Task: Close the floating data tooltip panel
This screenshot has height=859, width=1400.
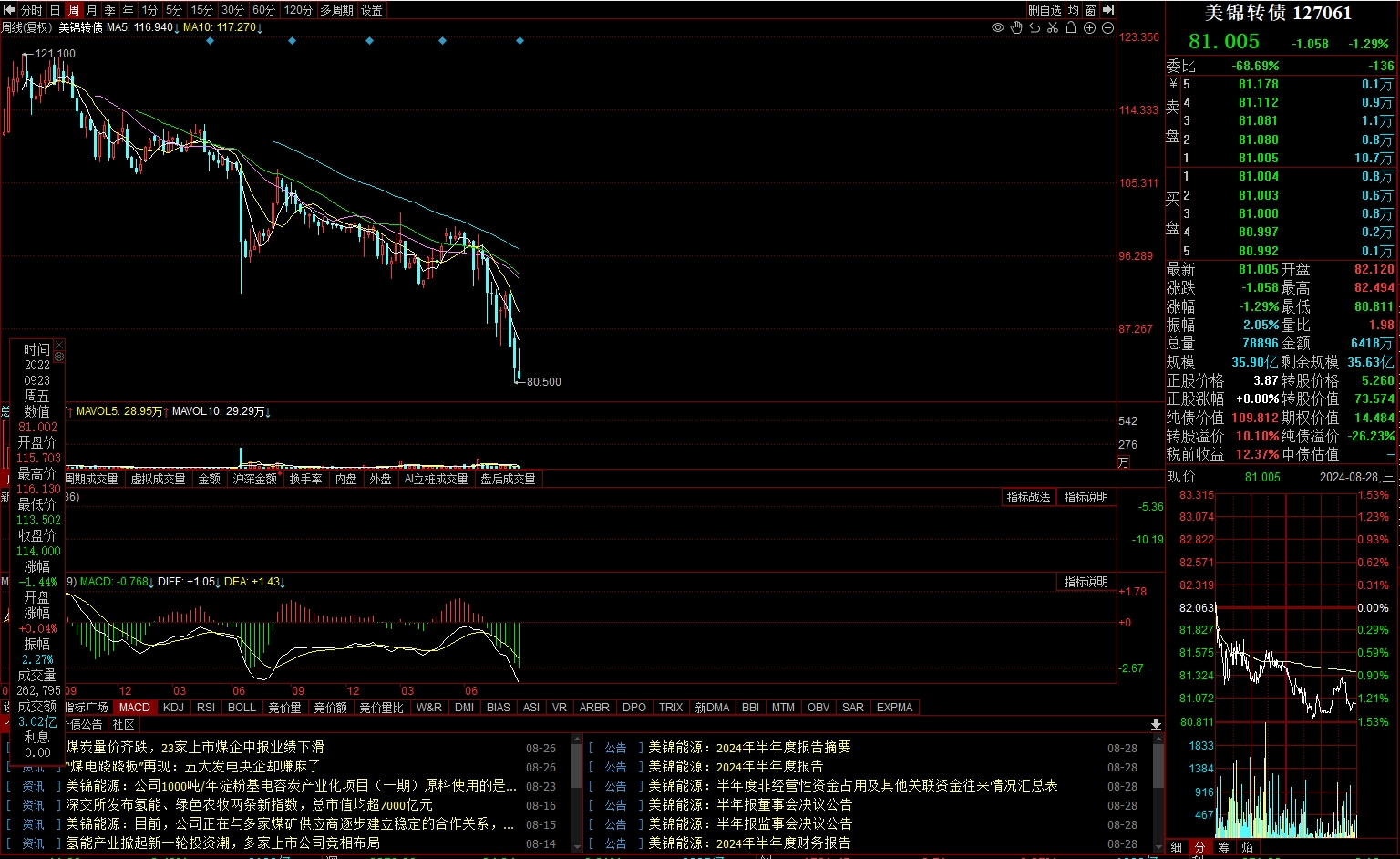Action: tap(59, 345)
